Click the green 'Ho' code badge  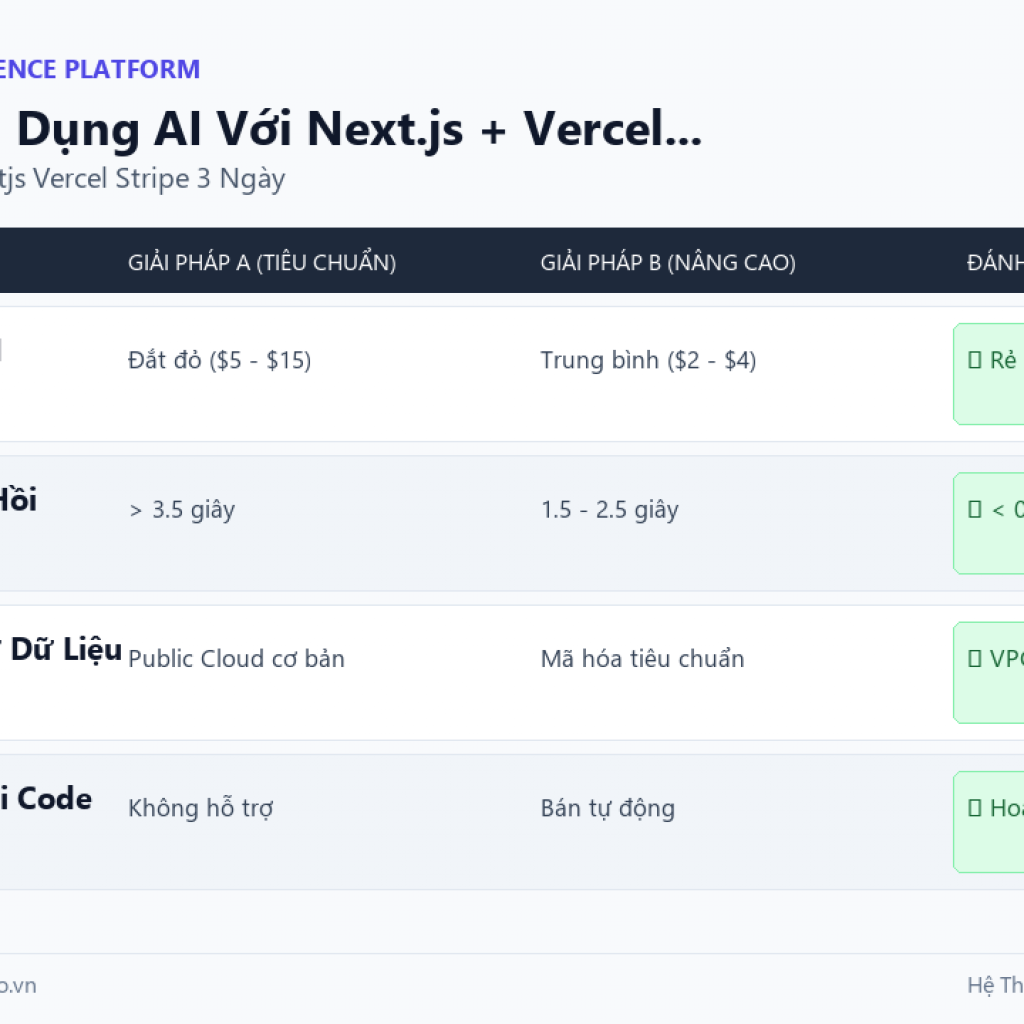point(989,822)
